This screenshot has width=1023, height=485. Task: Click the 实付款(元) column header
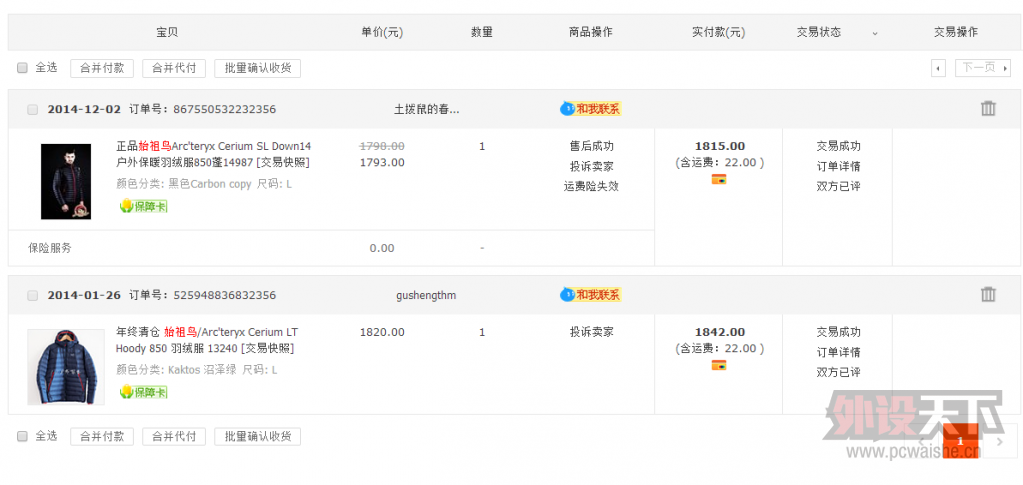point(719,32)
